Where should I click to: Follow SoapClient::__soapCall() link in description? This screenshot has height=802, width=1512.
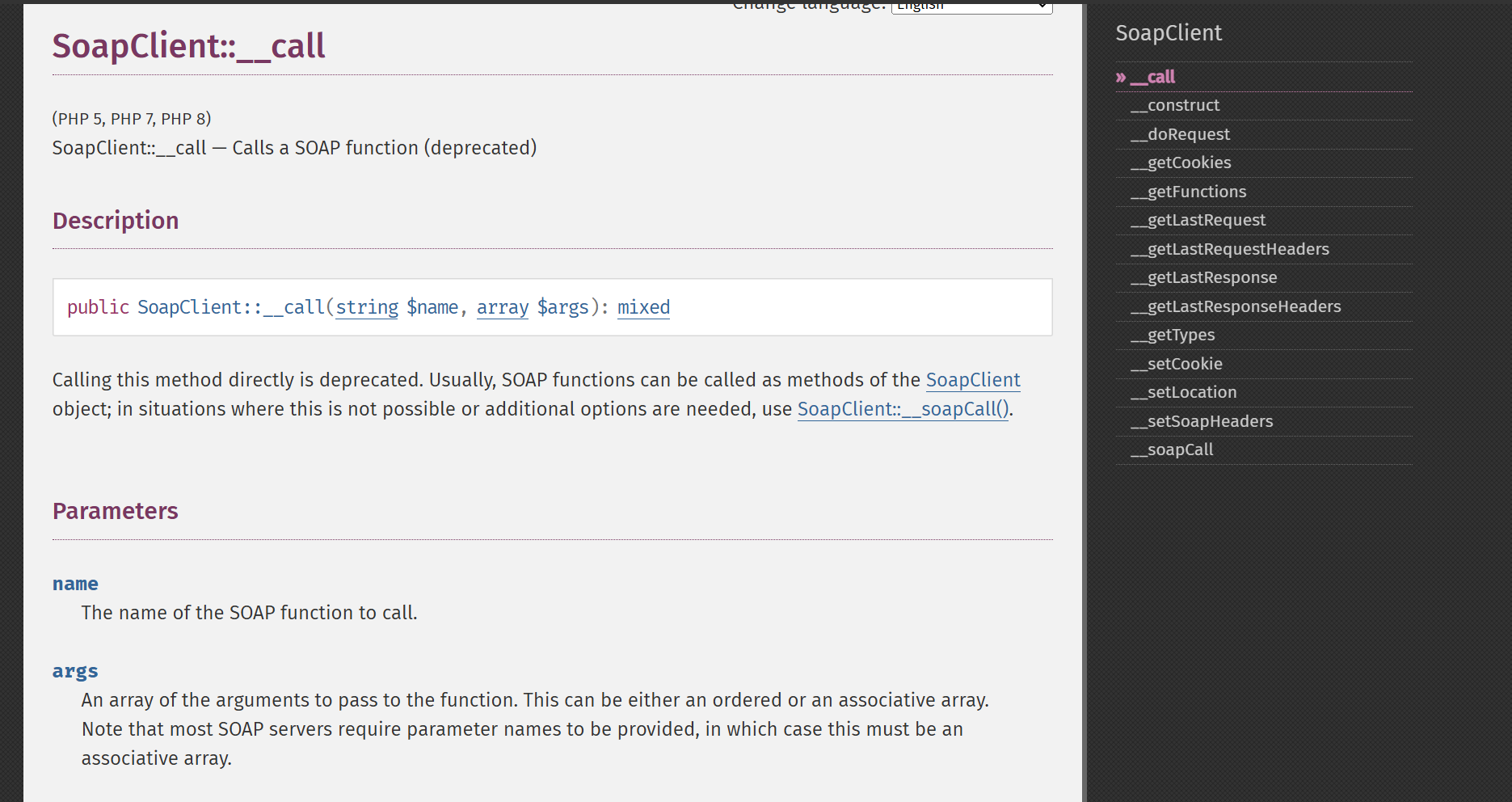click(903, 409)
